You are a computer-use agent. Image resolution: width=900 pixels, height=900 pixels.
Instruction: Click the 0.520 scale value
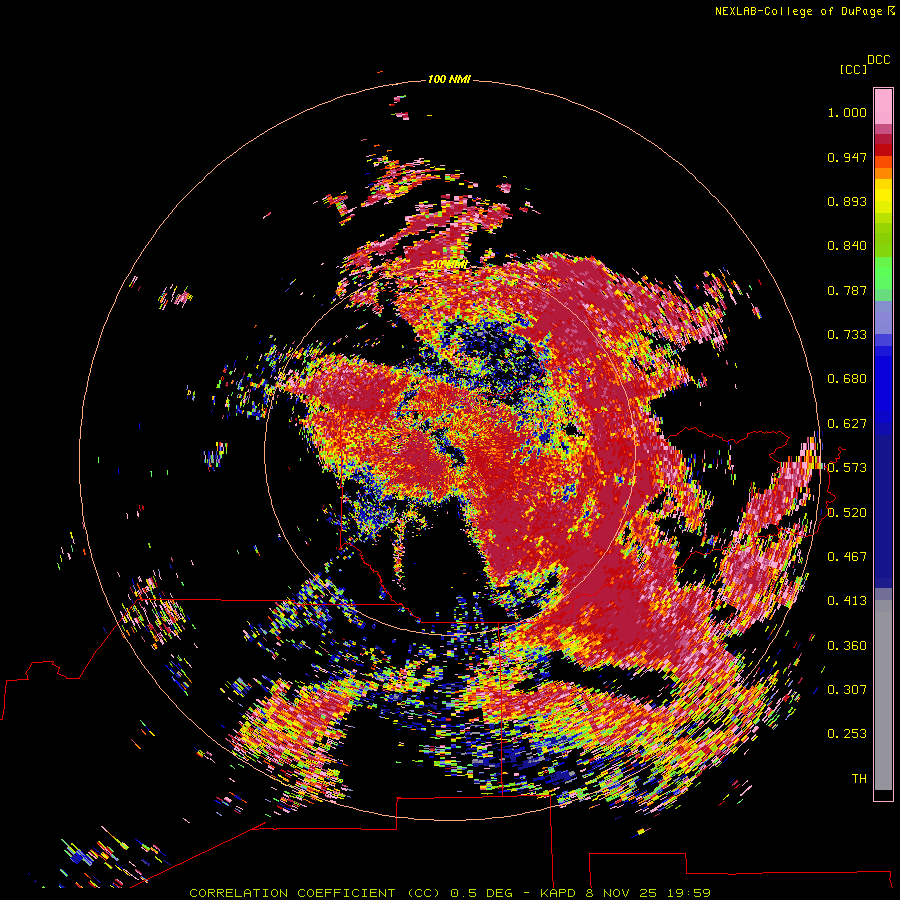[x=847, y=513]
